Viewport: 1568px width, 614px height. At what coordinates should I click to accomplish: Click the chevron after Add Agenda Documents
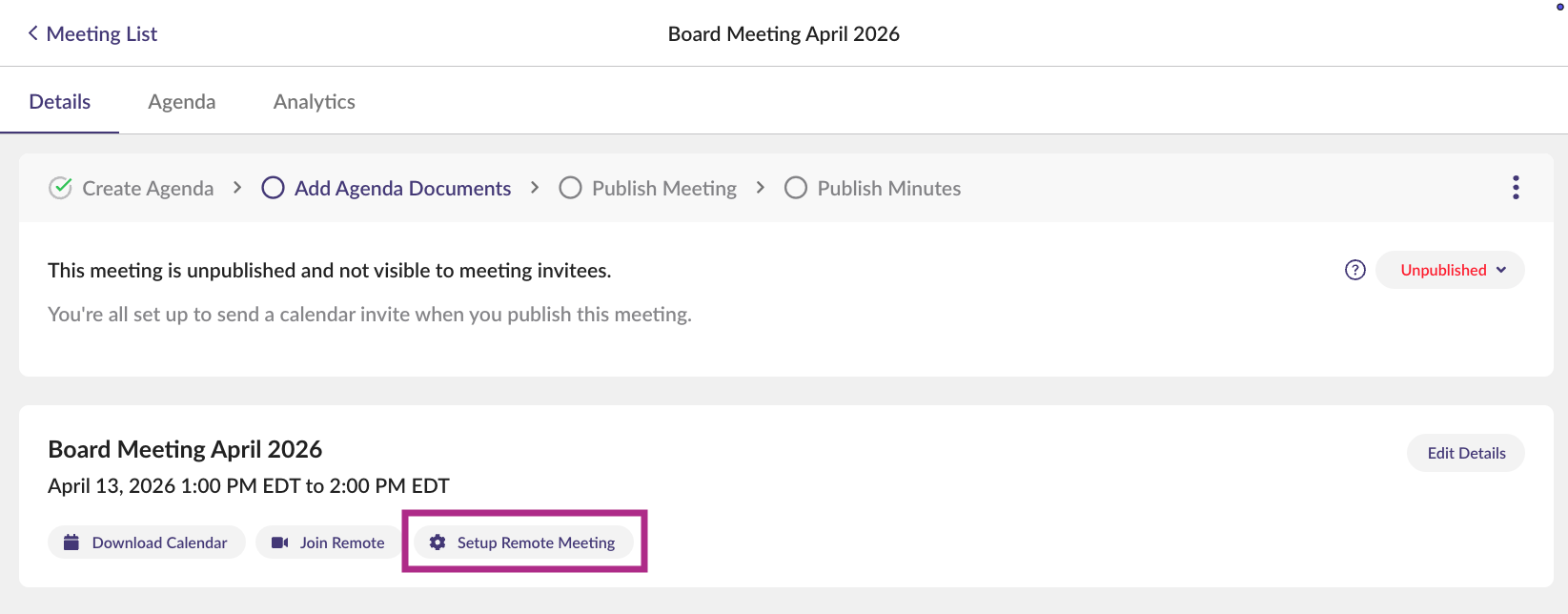point(535,188)
